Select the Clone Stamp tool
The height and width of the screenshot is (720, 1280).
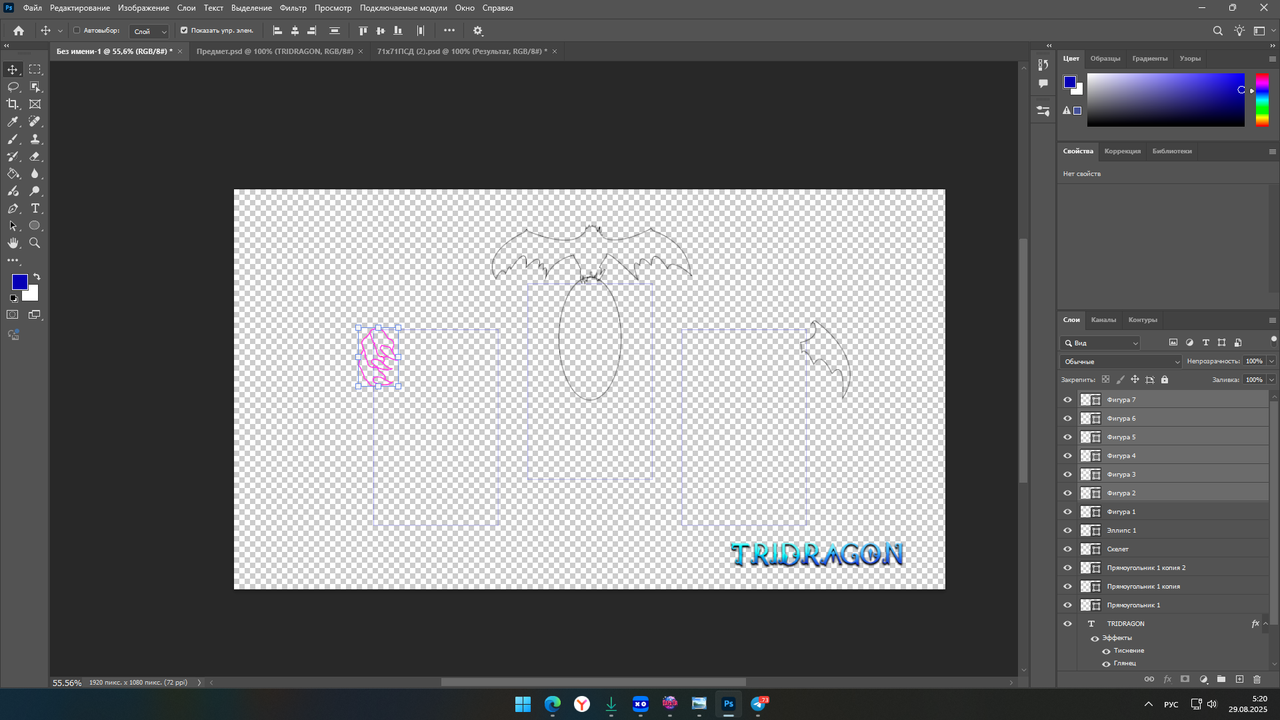(35, 139)
